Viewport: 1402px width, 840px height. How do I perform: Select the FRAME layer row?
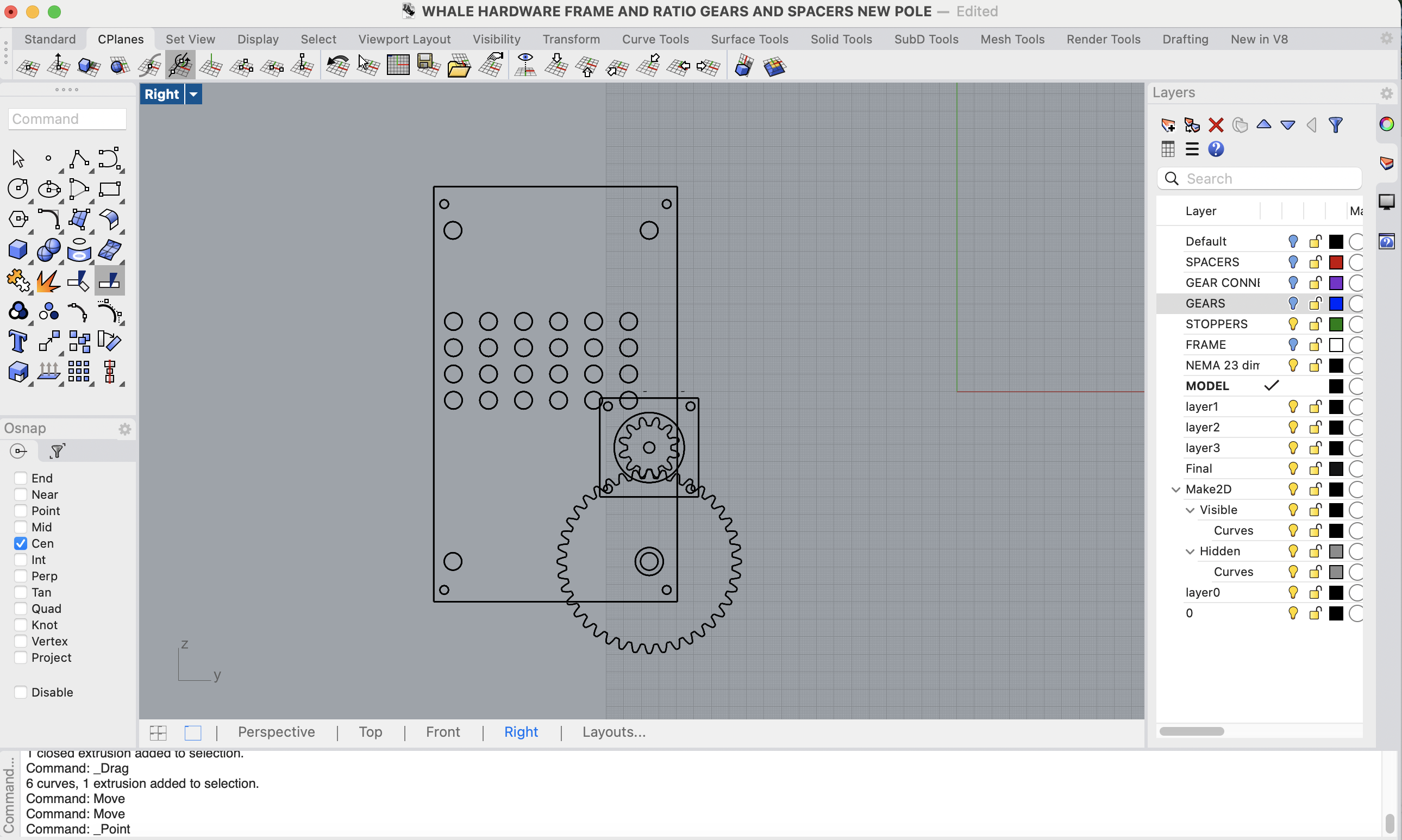1260,344
